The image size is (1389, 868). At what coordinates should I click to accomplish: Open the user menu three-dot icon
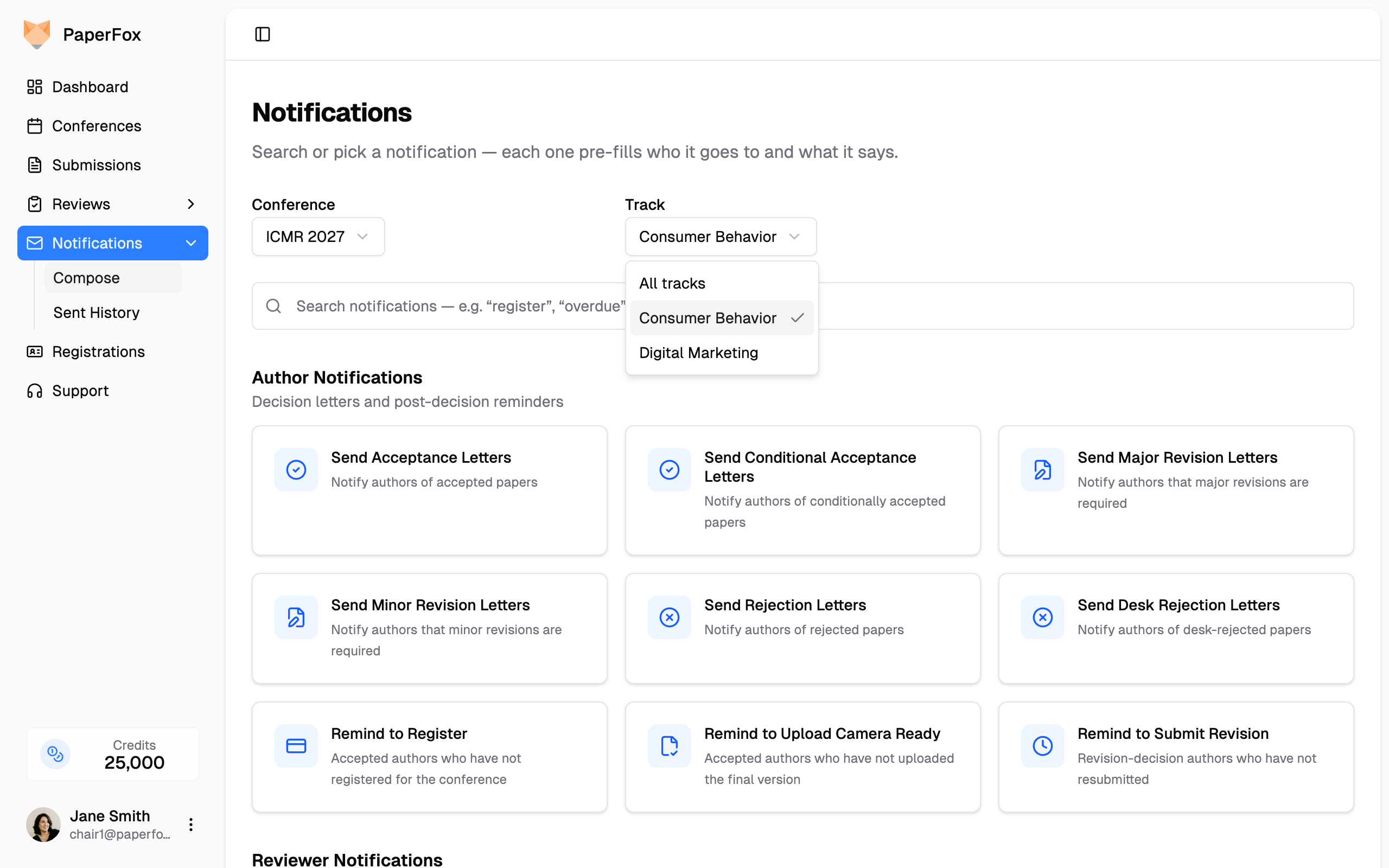tap(190, 825)
